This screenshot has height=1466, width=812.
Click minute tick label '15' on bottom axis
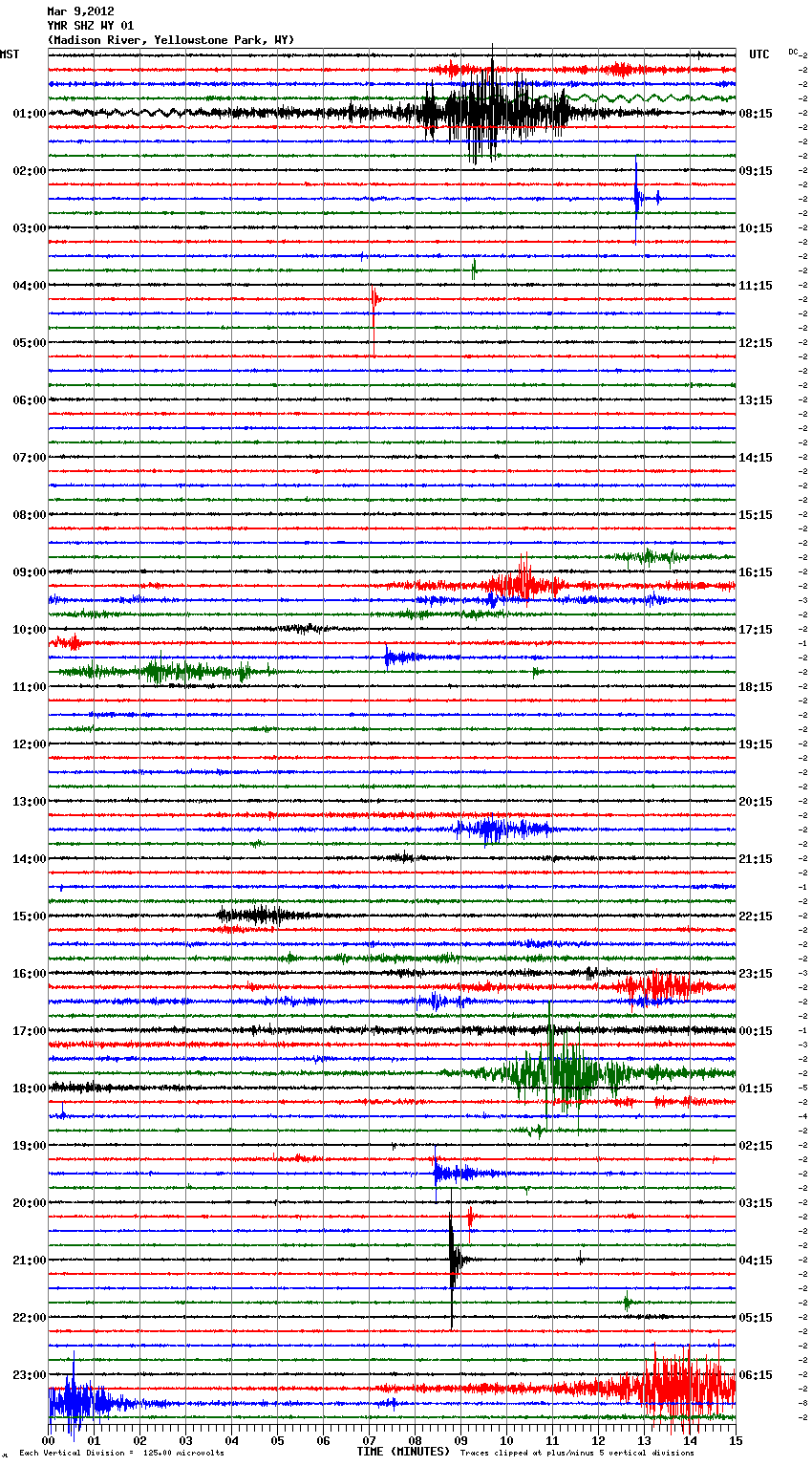[736, 1440]
